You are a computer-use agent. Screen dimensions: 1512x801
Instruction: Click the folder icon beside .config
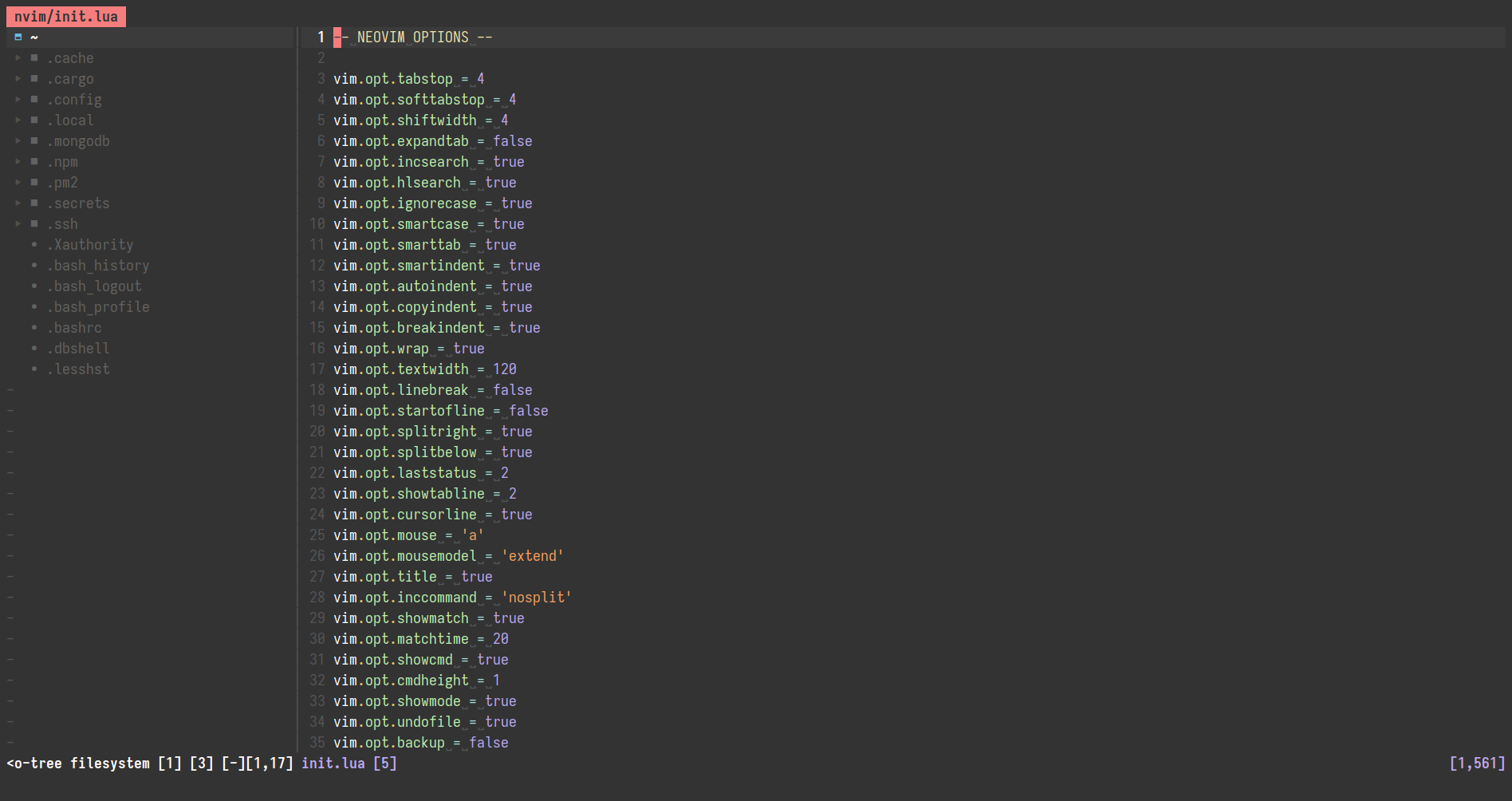[34, 99]
